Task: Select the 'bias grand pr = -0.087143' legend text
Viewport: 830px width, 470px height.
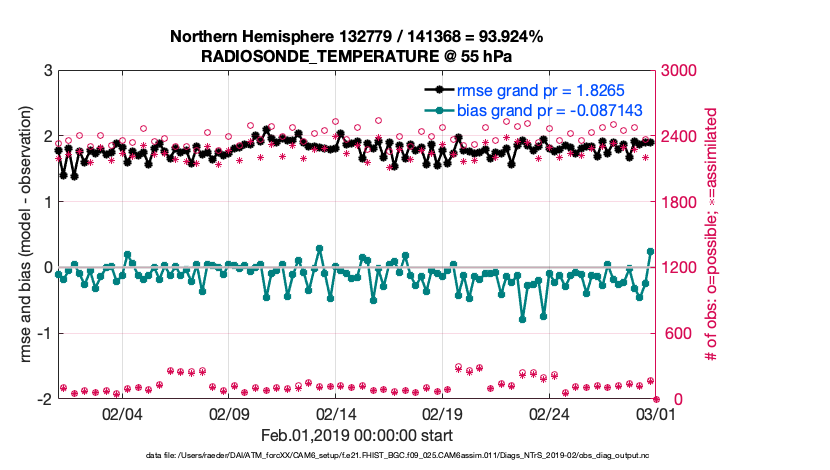Action: [549, 109]
